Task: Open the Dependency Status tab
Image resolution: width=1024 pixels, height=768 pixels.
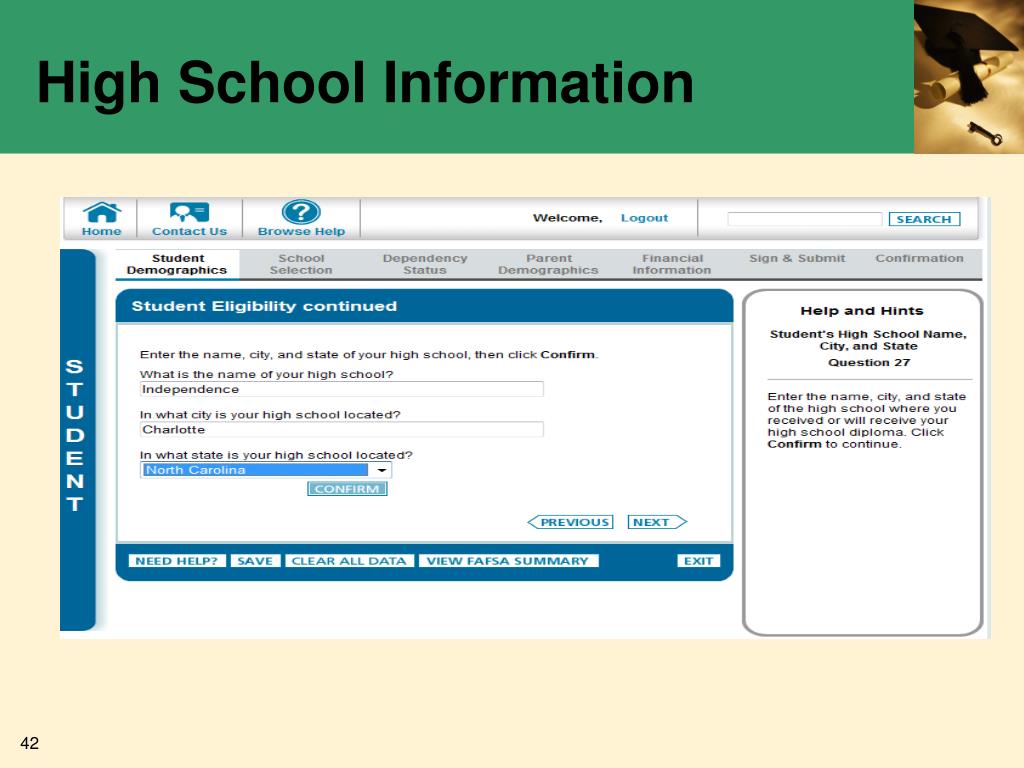Action: 425,264
